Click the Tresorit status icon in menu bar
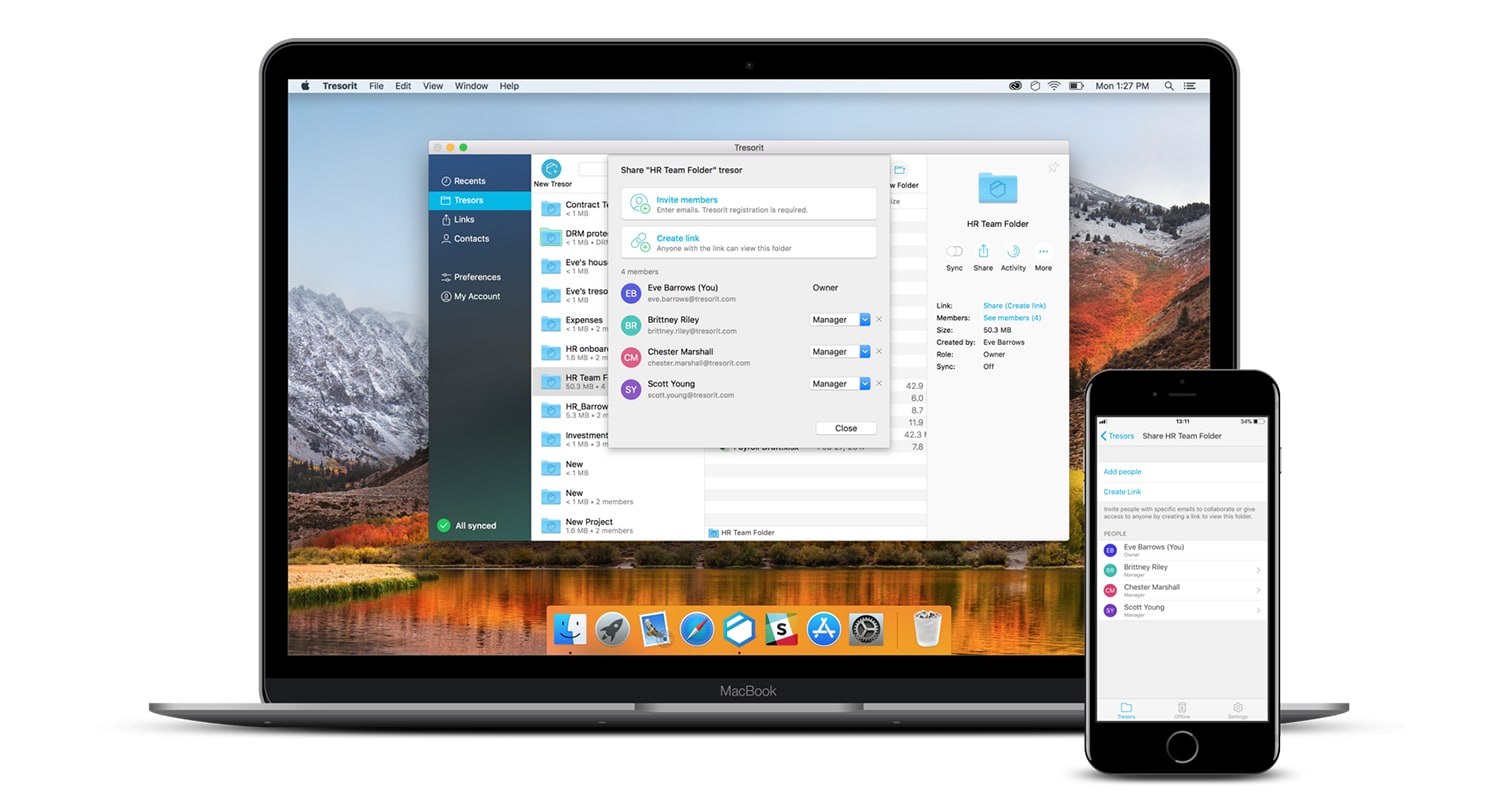The image size is (1500, 800). click(1035, 86)
